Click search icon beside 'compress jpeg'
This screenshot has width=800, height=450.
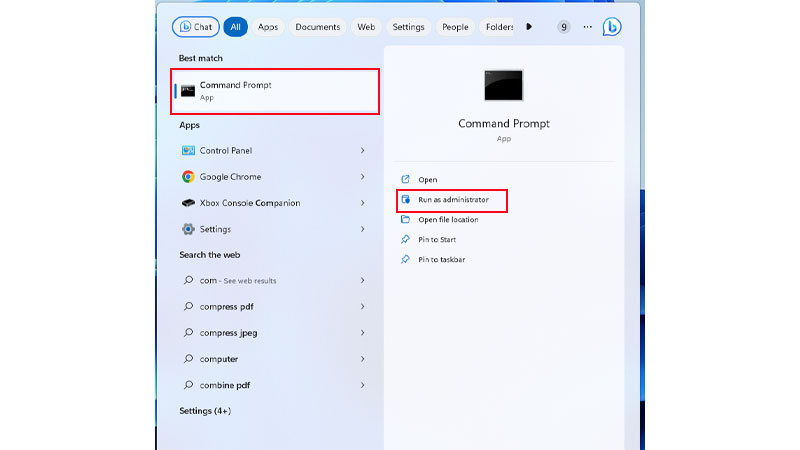188,332
